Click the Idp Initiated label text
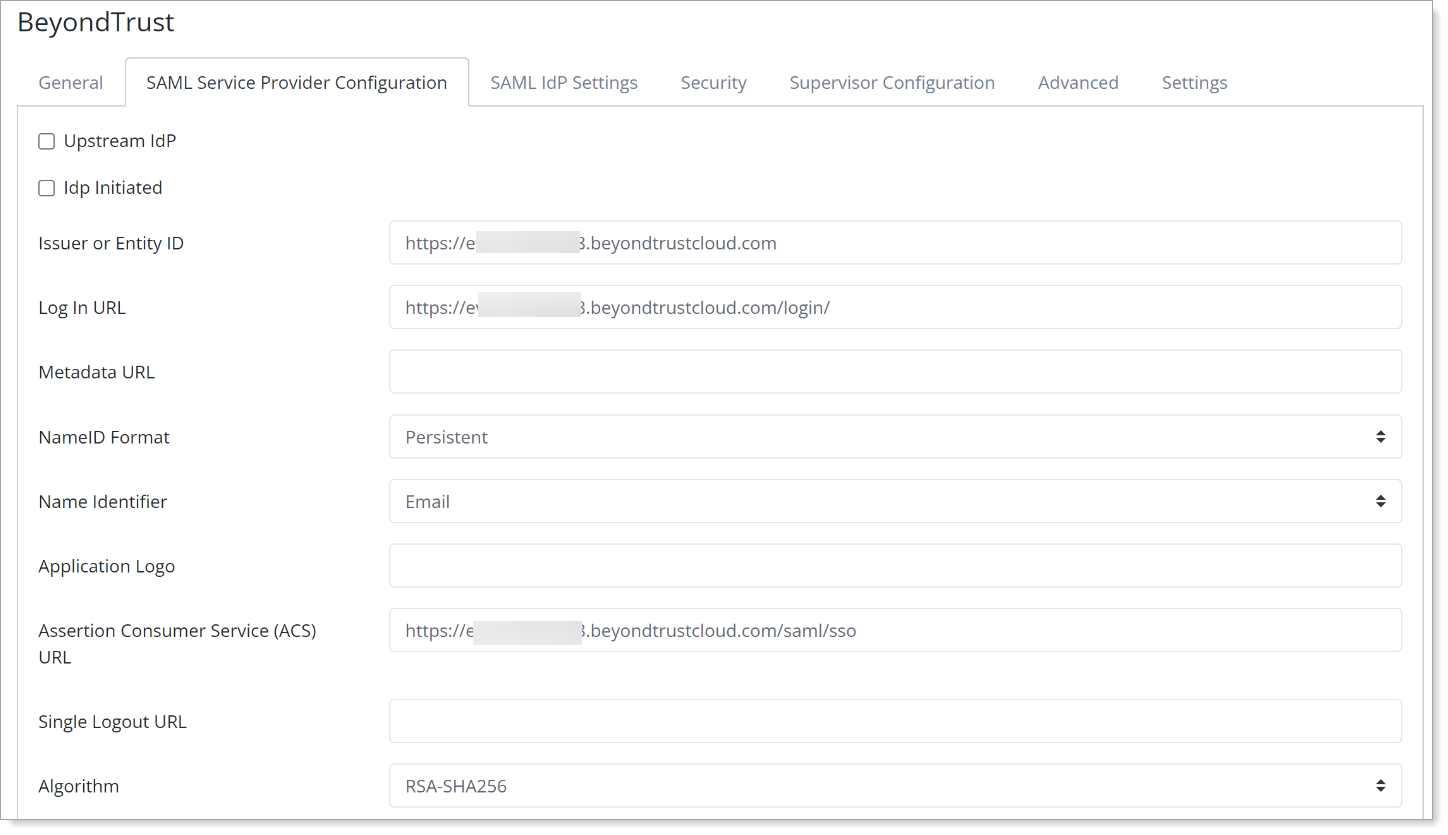Image resolution: width=1448 pixels, height=835 pixels. click(x=113, y=188)
